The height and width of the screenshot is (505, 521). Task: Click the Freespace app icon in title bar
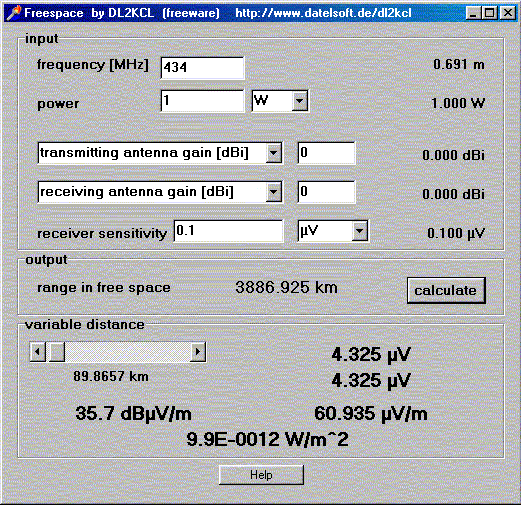14,13
